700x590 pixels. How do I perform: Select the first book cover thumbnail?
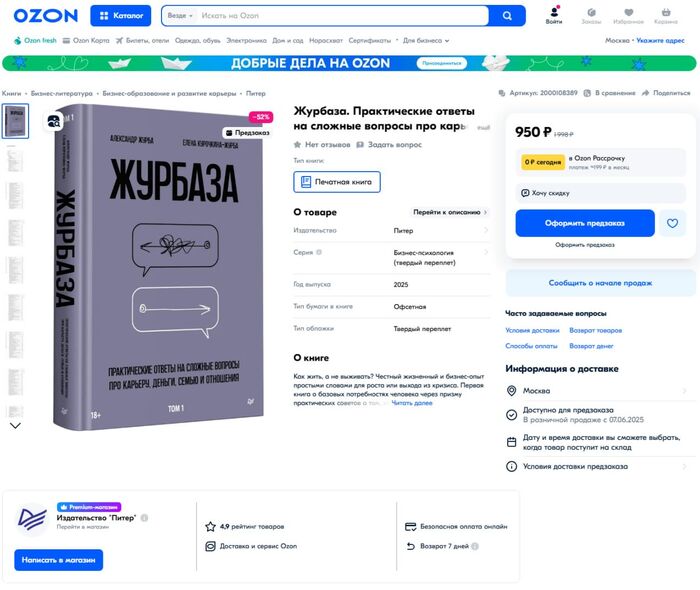pyautogui.click(x=16, y=121)
